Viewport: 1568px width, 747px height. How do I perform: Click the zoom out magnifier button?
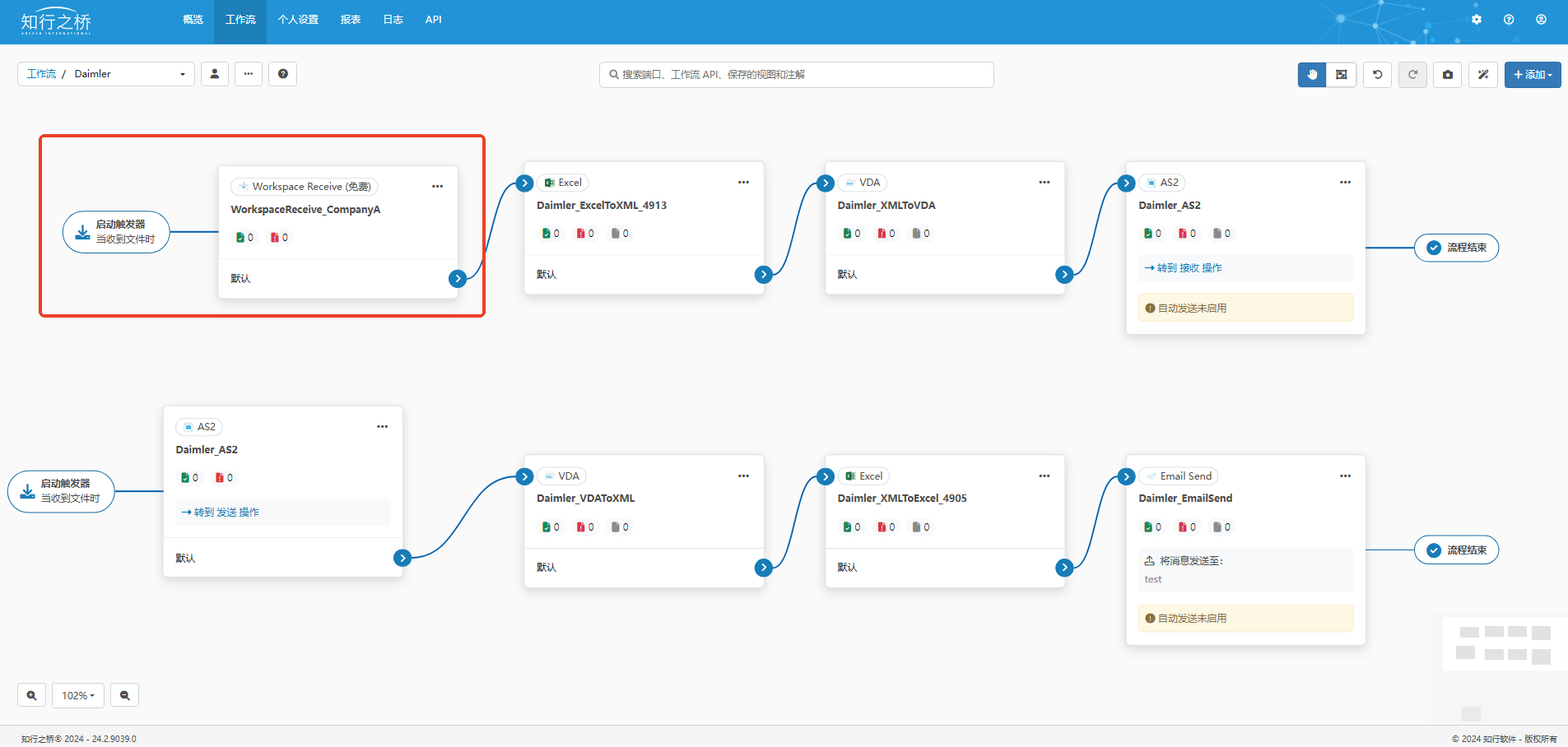(124, 695)
